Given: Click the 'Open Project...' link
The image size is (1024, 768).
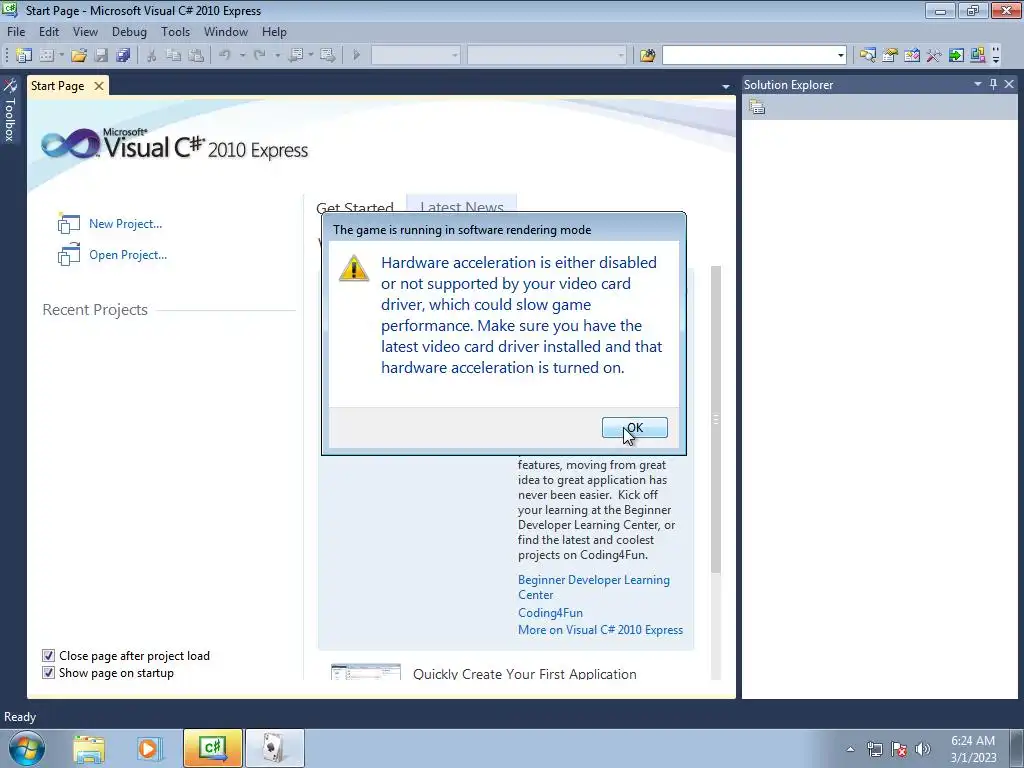Looking at the screenshot, I should click(128, 255).
